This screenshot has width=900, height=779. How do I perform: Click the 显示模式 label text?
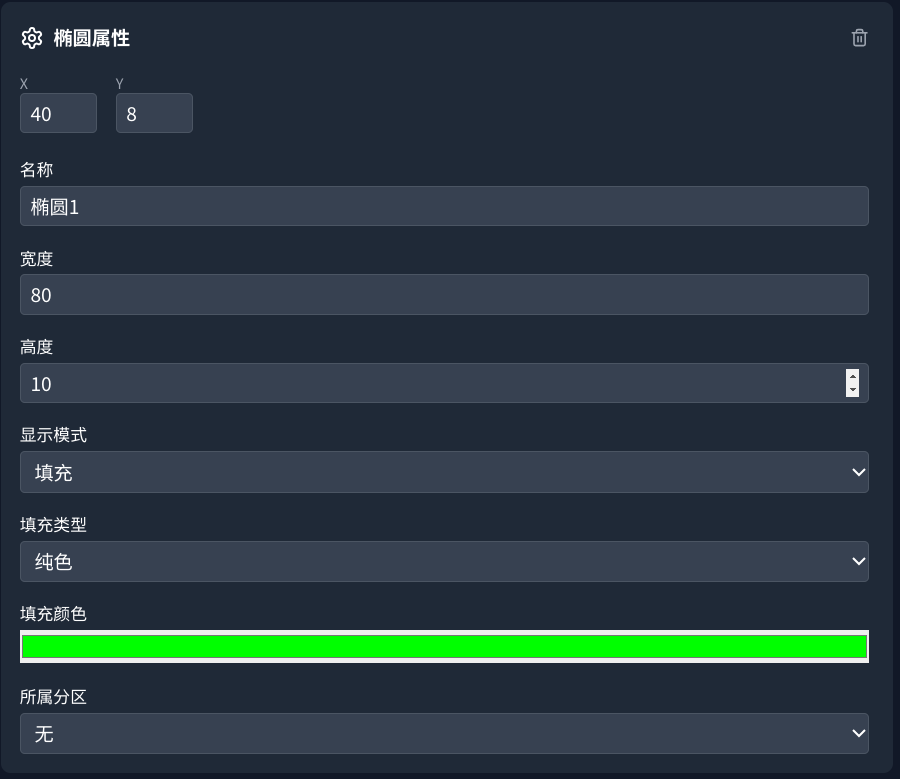click(x=53, y=435)
